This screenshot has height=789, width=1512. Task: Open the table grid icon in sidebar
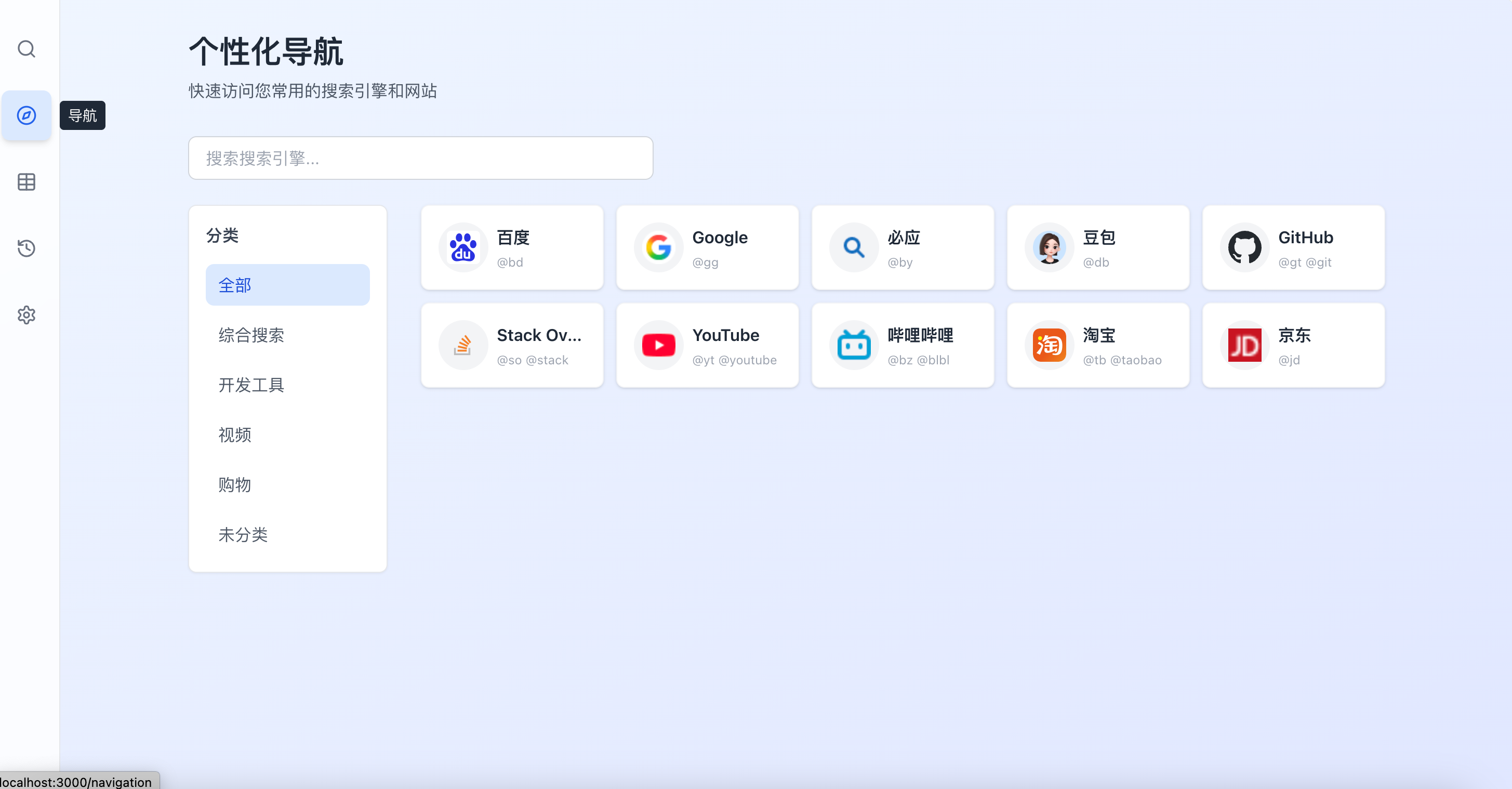pyautogui.click(x=26, y=182)
